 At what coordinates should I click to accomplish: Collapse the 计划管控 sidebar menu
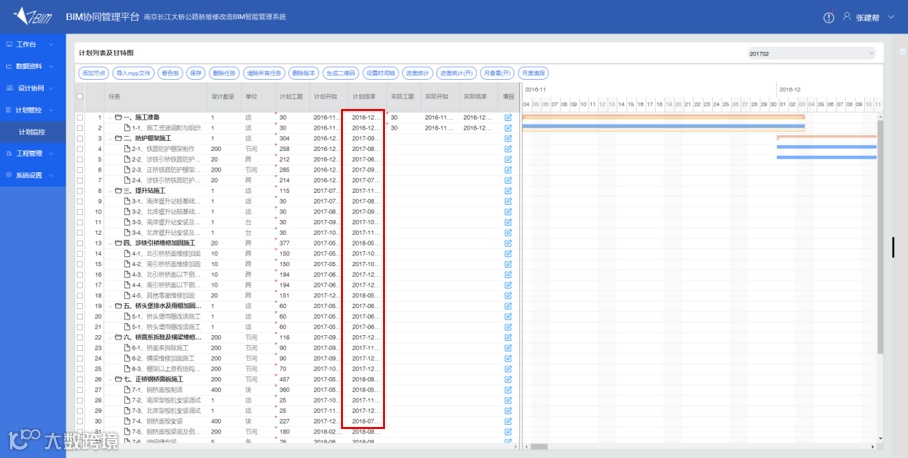point(33,110)
